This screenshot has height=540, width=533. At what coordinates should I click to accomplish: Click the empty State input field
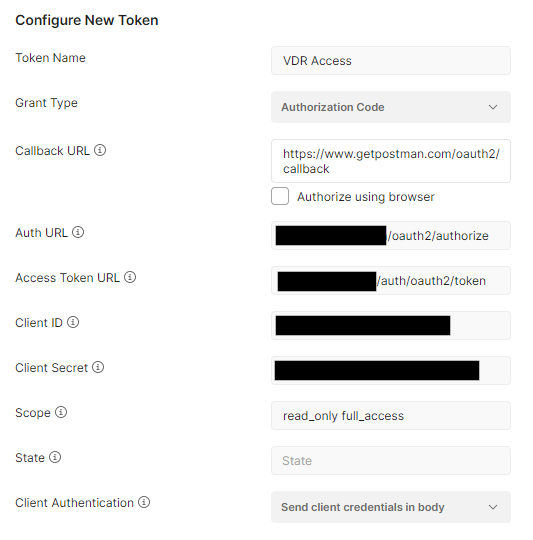click(x=391, y=460)
